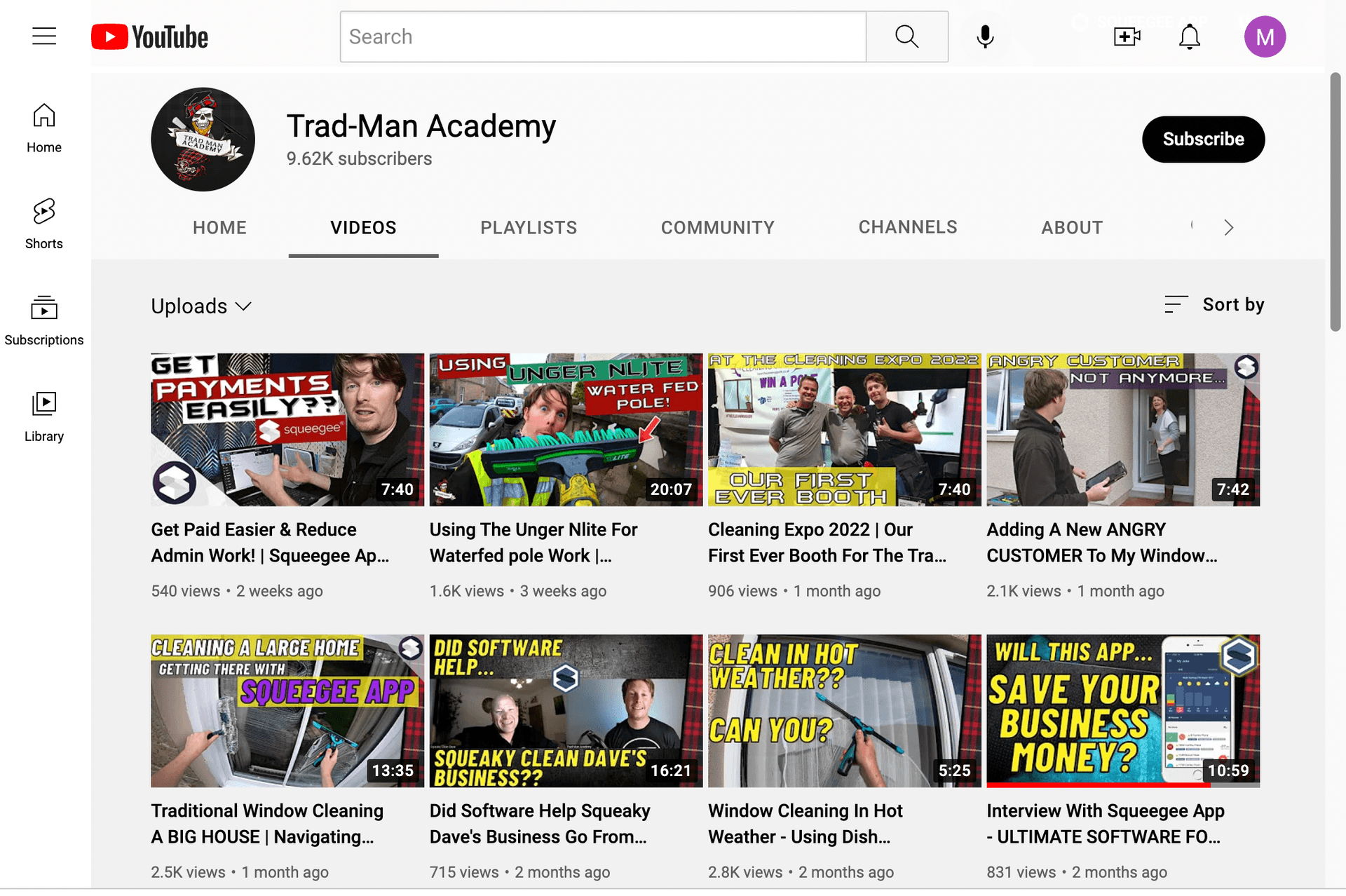
Task: Click the YouTube logo
Action: coord(149,36)
